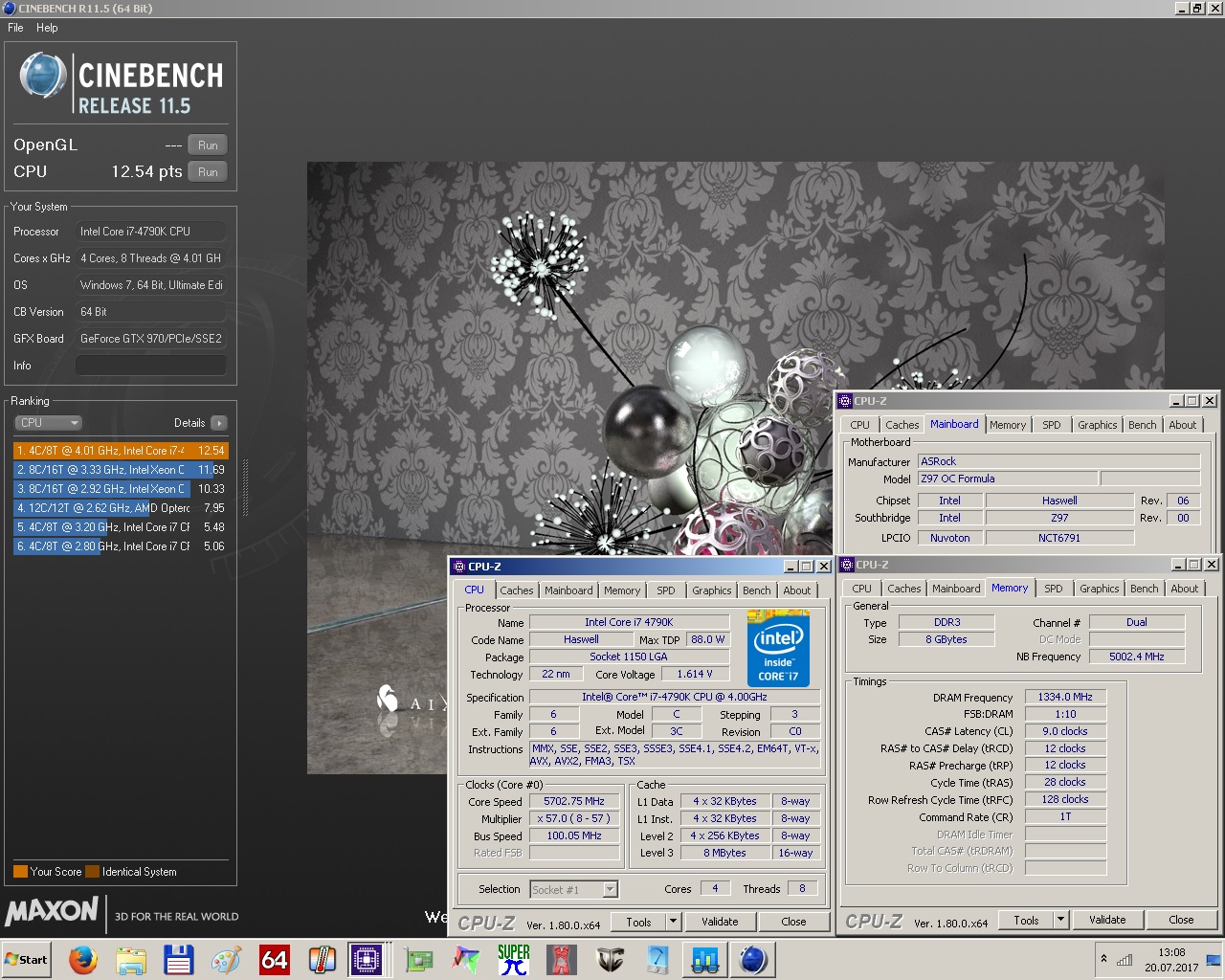Screen dimensions: 1225x980
Task: Open SPD tab in Memory CPU-Z window
Action: coord(1054,589)
